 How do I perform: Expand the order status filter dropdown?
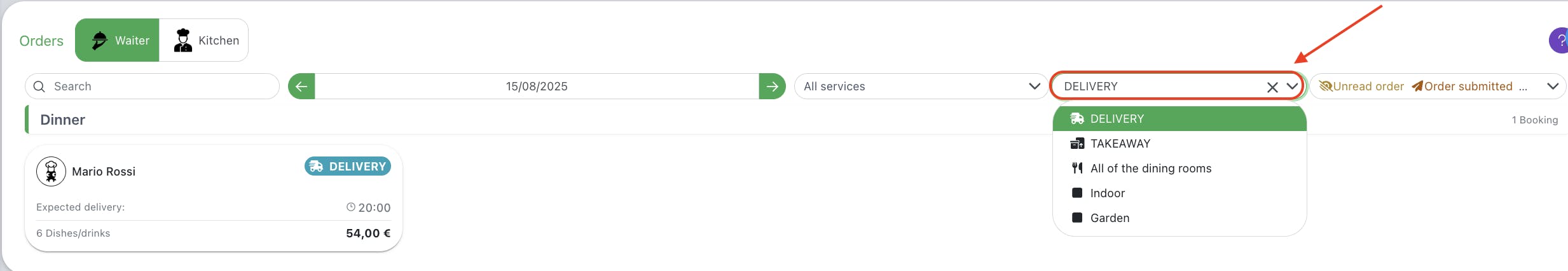point(1553,87)
